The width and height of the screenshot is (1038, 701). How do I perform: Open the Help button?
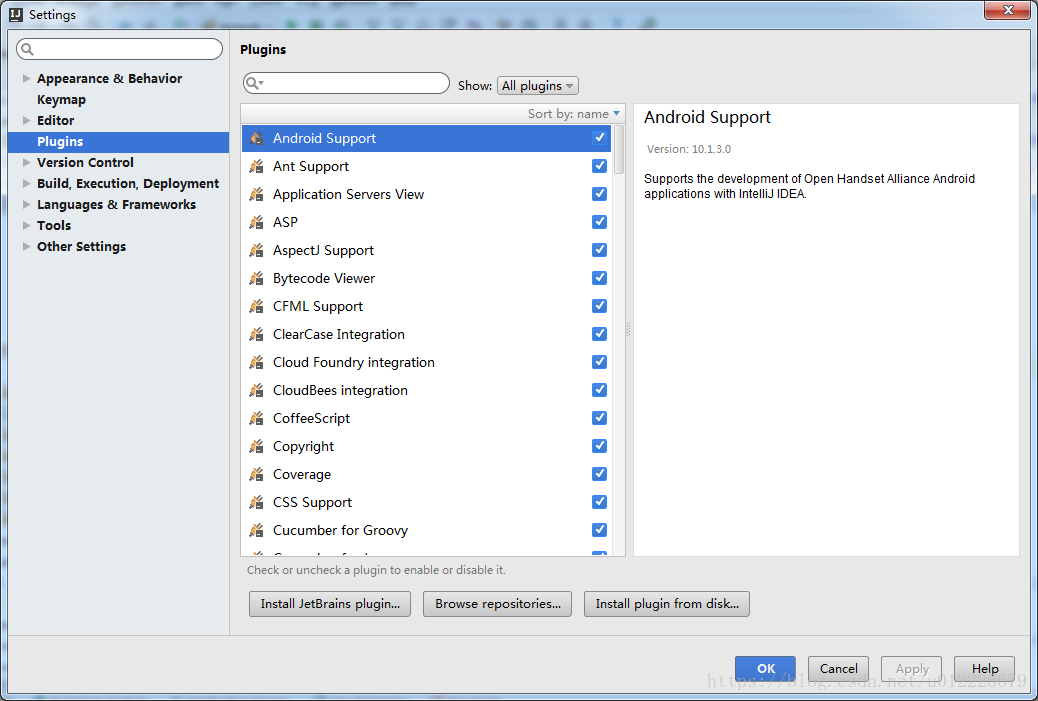[984, 669]
